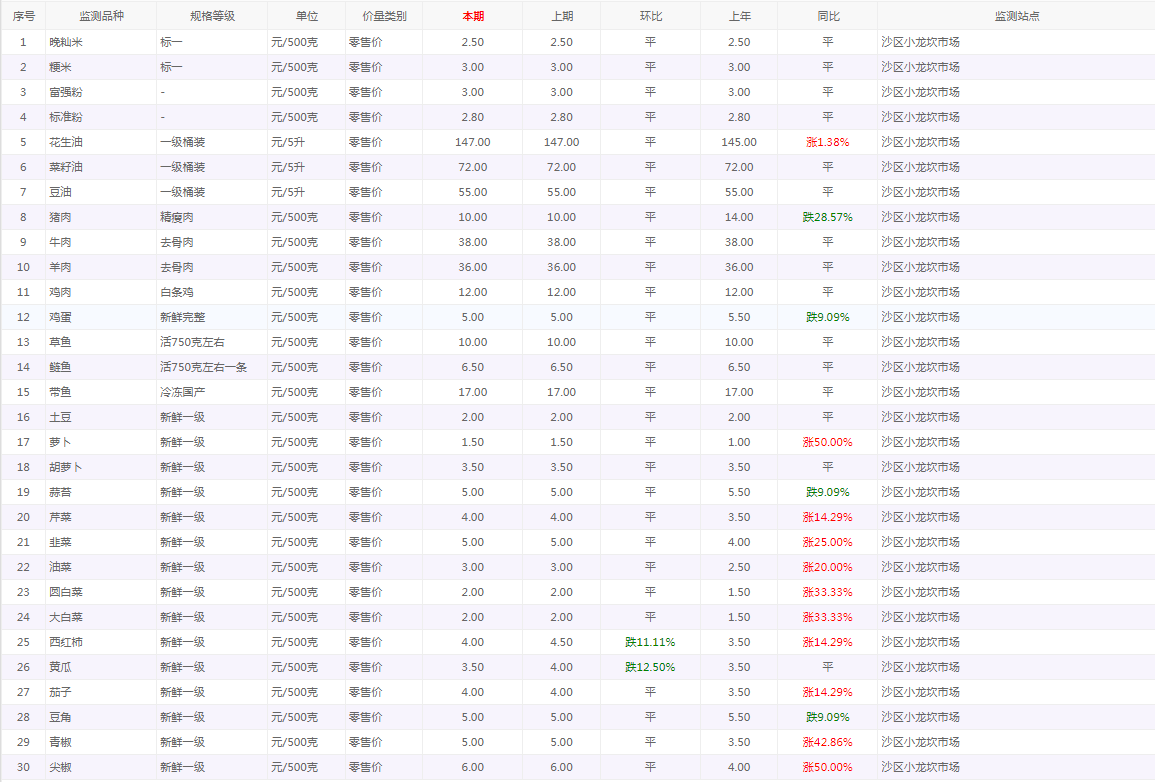1155x782 pixels.
Task: Select the 监测站点 column header
Action: click(x=1016, y=16)
